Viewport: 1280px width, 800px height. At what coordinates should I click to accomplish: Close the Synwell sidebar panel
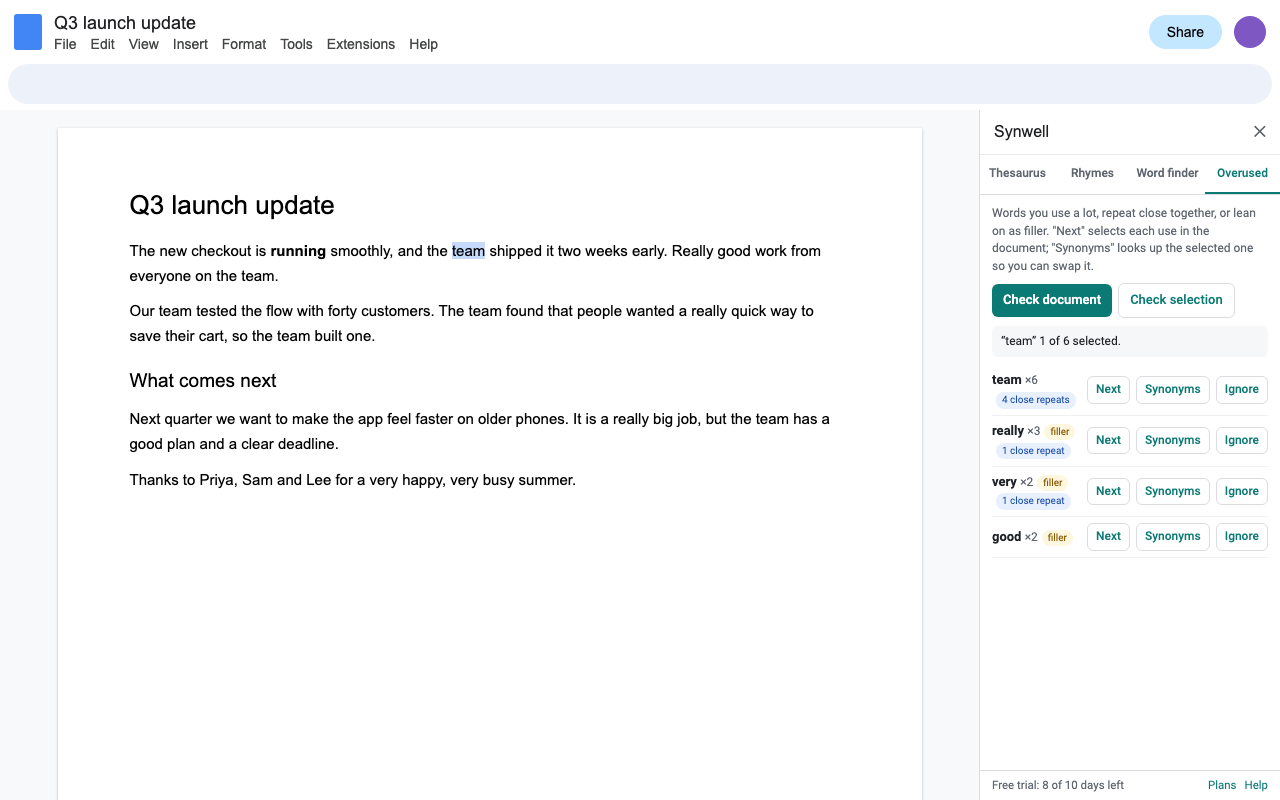point(1260,132)
